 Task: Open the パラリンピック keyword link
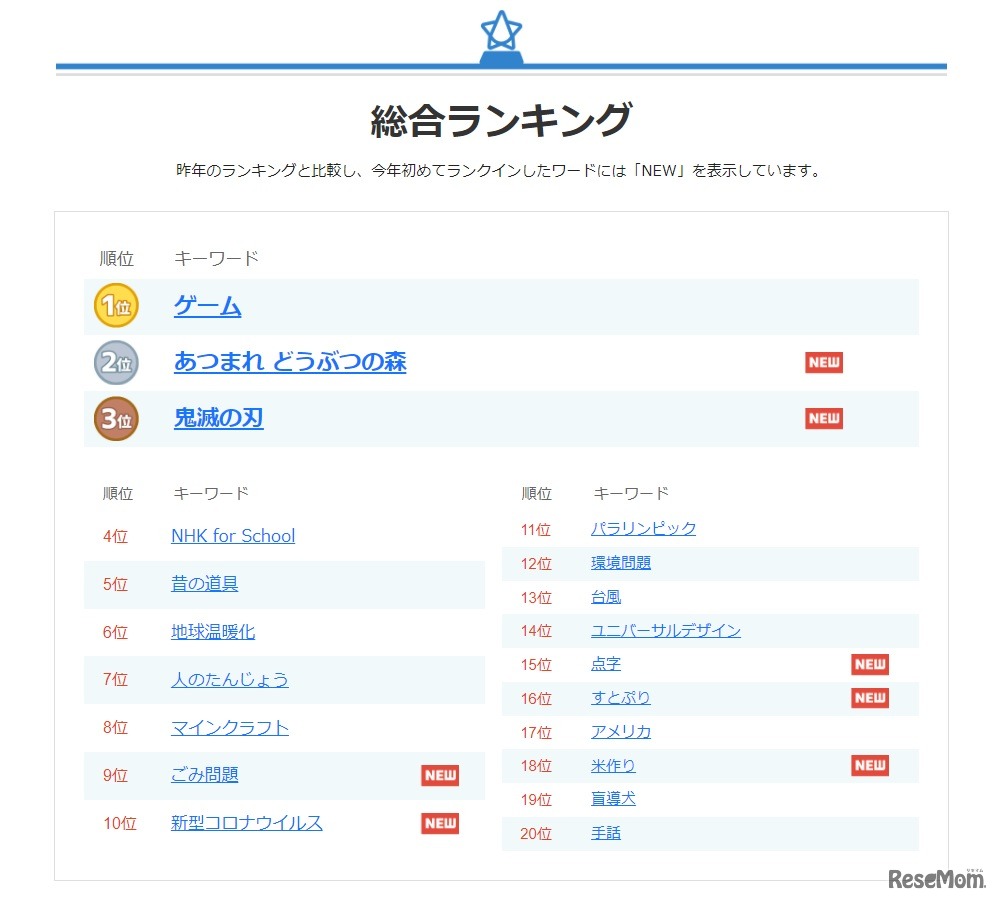click(x=643, y=529)
